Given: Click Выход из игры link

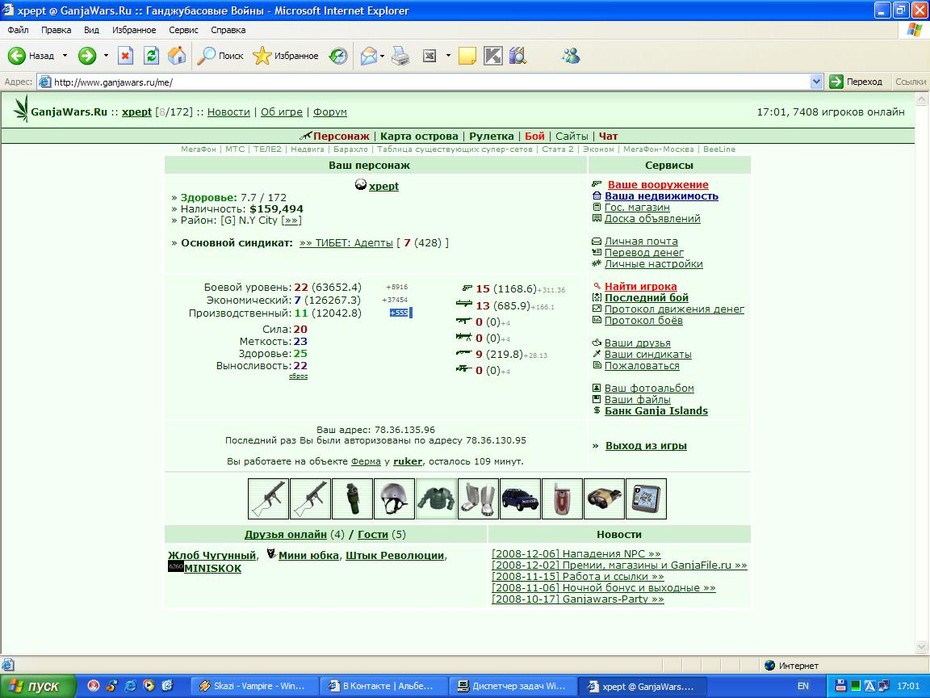Looking at the screenshot, I should [646, 445].
